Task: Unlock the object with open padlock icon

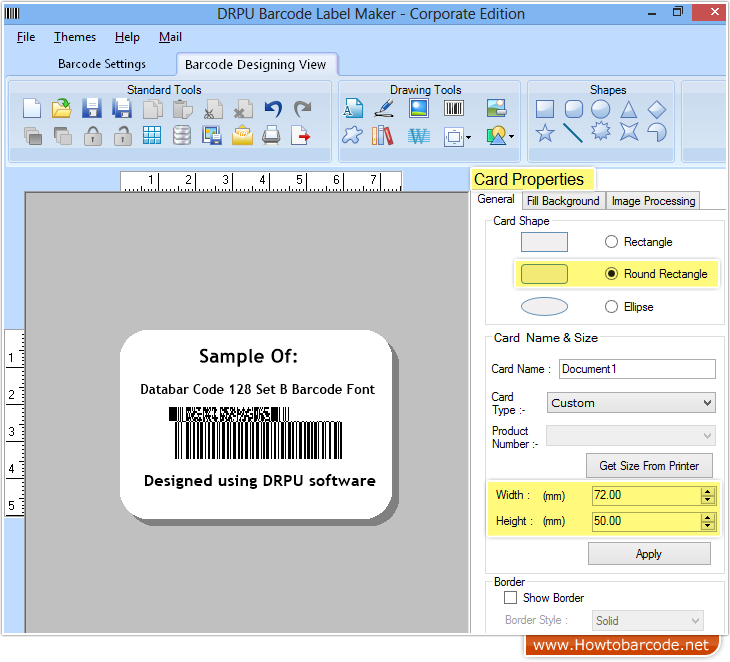Action: 123,136
